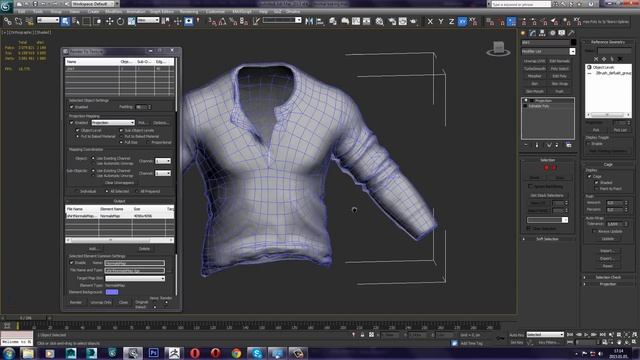Click the timeline time slider
640x360 pixels.
(x=25, y=318)
